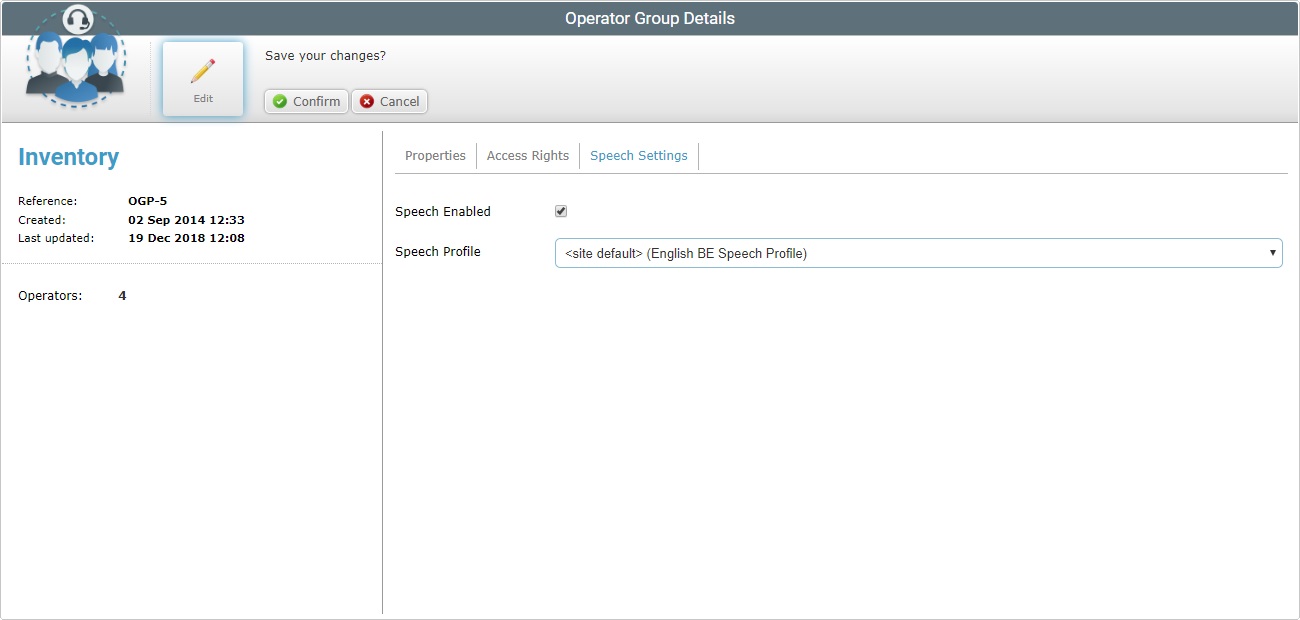Disable the Speech Enabled checkbox
The image size is (1300, 620).
[x=560, y=210]
